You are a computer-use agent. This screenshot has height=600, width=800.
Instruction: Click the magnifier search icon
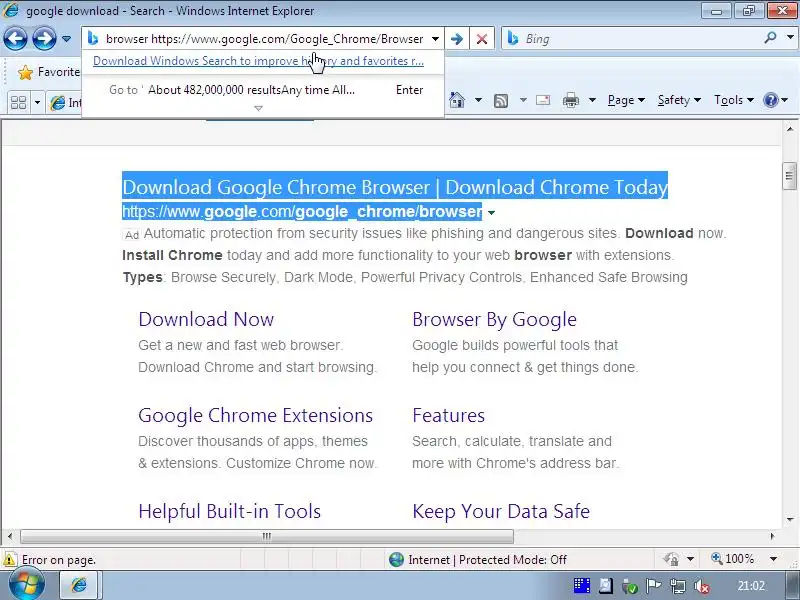pos(770,38)
